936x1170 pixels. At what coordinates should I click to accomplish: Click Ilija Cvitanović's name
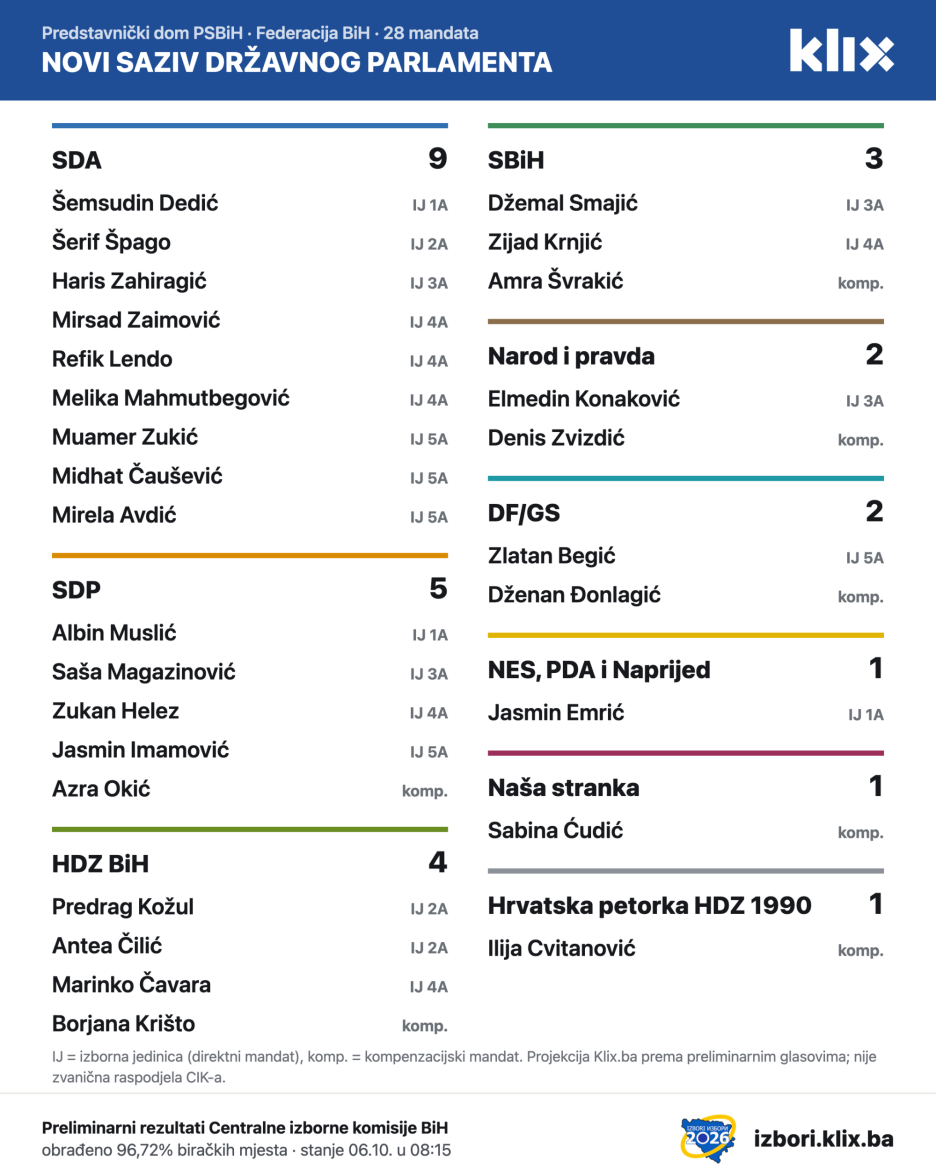561,948
